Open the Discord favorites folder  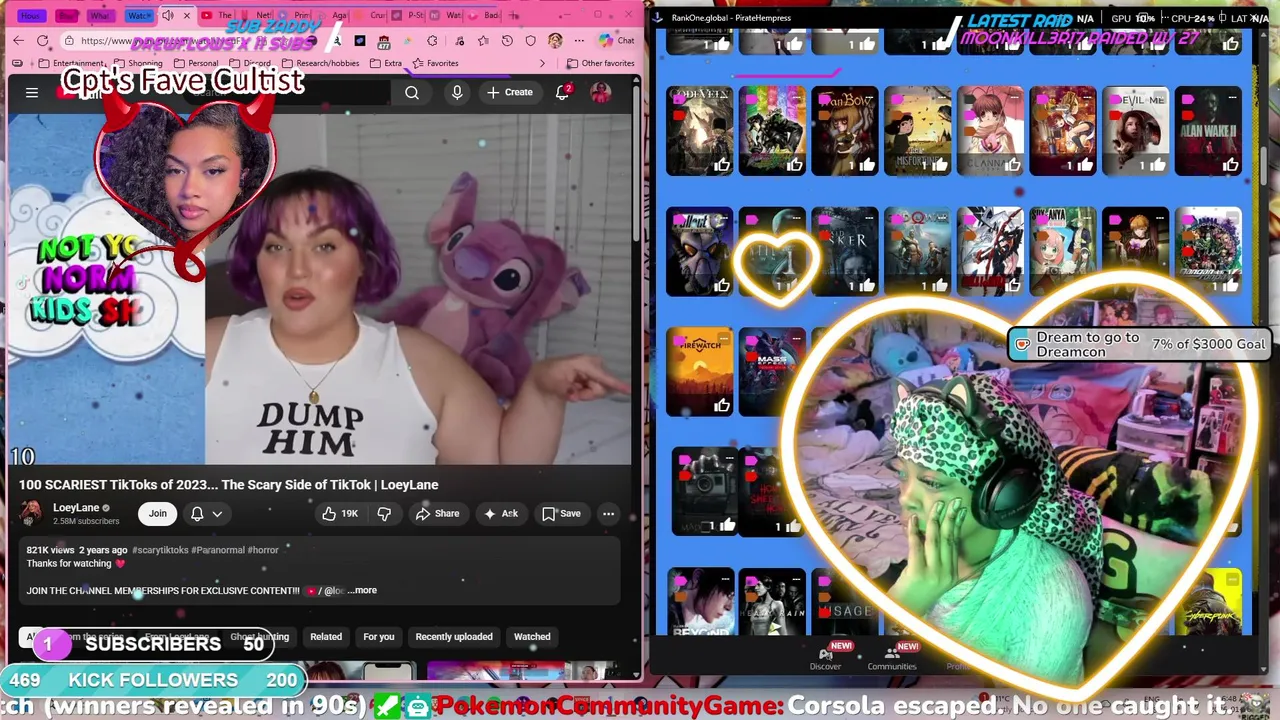click(250, 63)
